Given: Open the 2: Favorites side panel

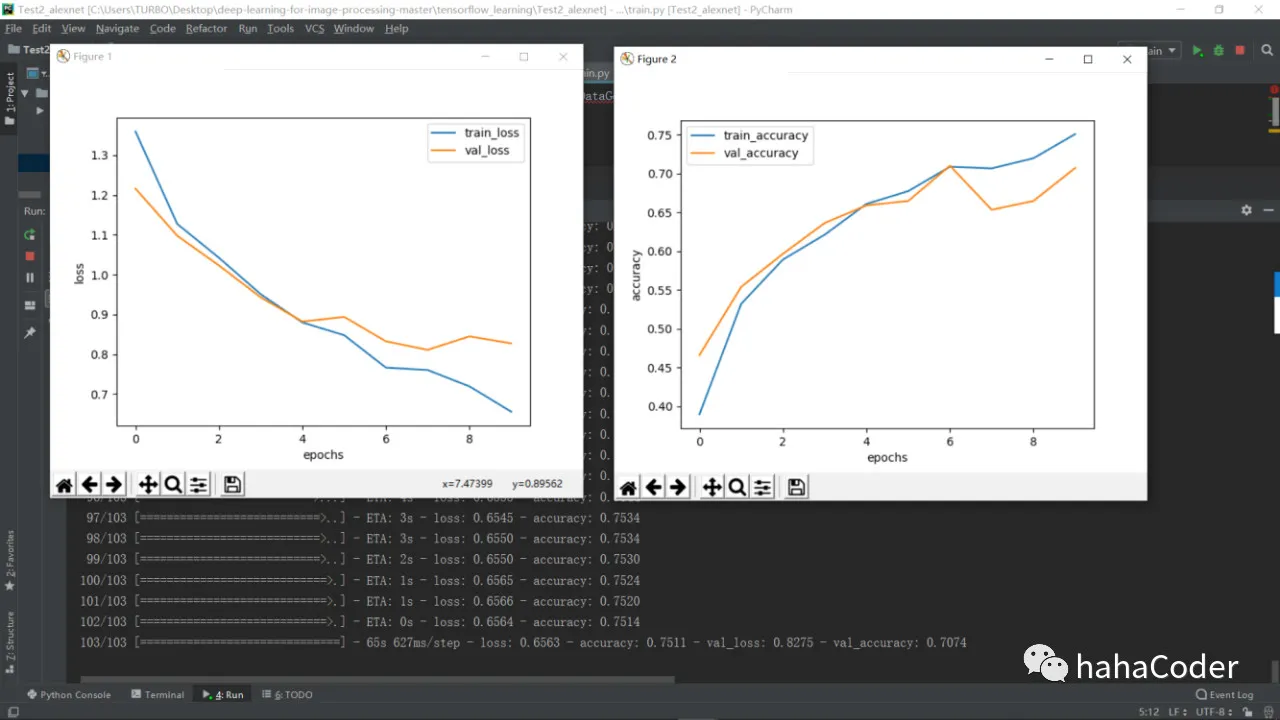Looking at the screenshot, I should 10,561.
